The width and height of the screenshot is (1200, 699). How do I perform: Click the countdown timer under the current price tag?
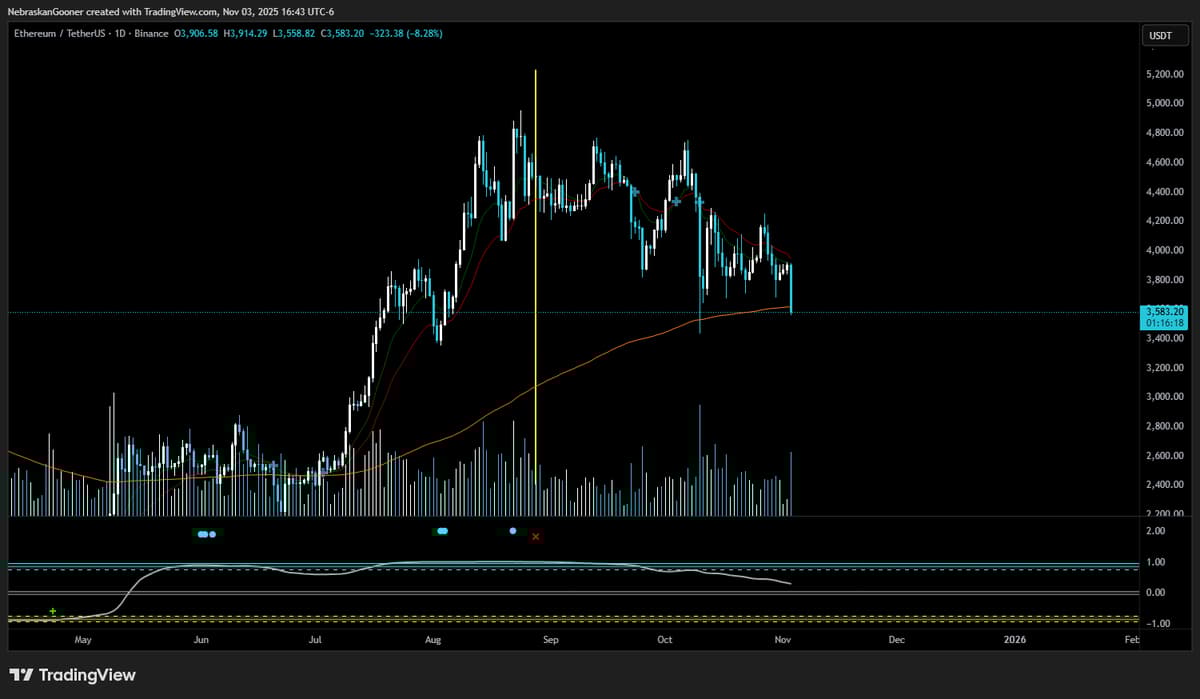point(1164,324)
